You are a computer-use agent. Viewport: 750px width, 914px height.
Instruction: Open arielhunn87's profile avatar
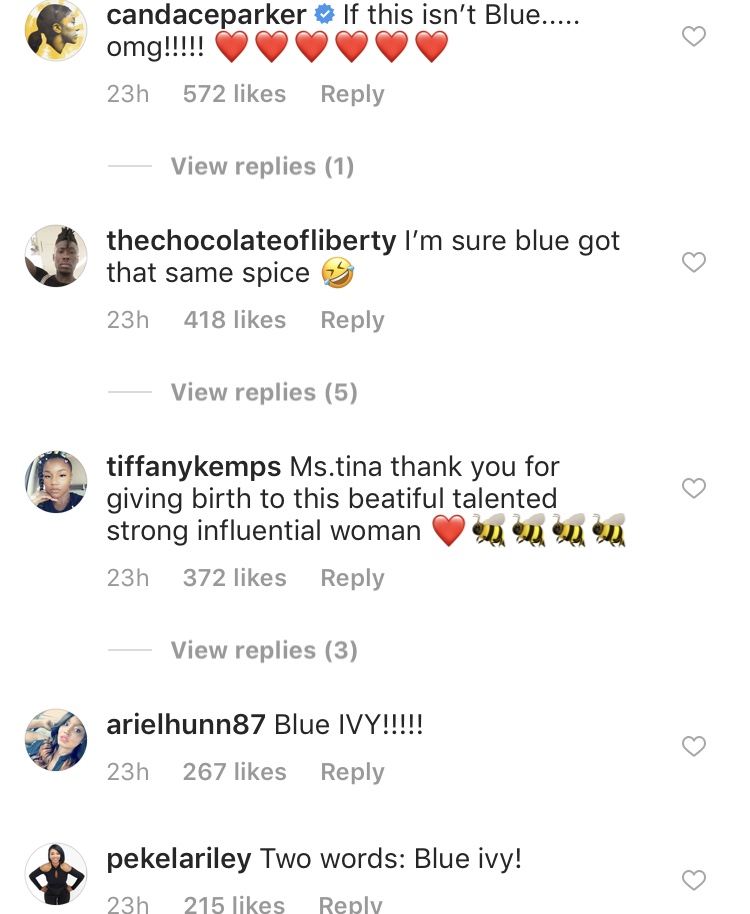(x=56, y=740)
